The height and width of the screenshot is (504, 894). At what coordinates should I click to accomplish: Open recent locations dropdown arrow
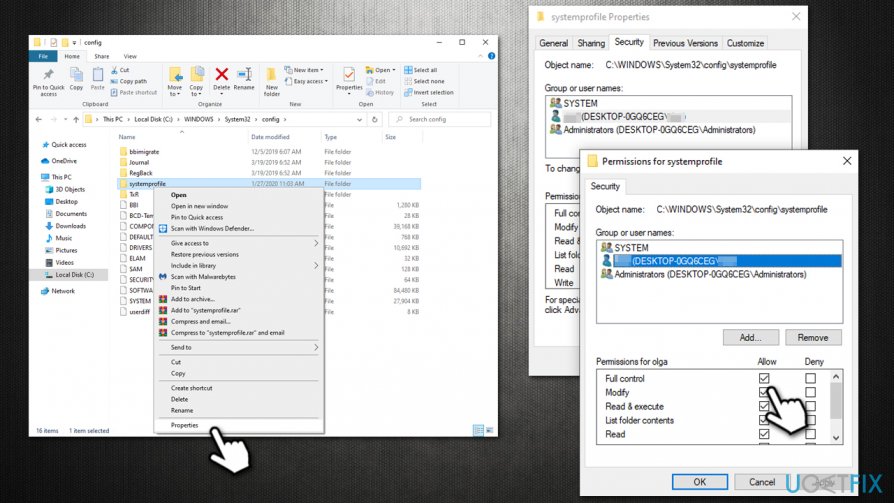pyautogui.click(x=66, y=119)
